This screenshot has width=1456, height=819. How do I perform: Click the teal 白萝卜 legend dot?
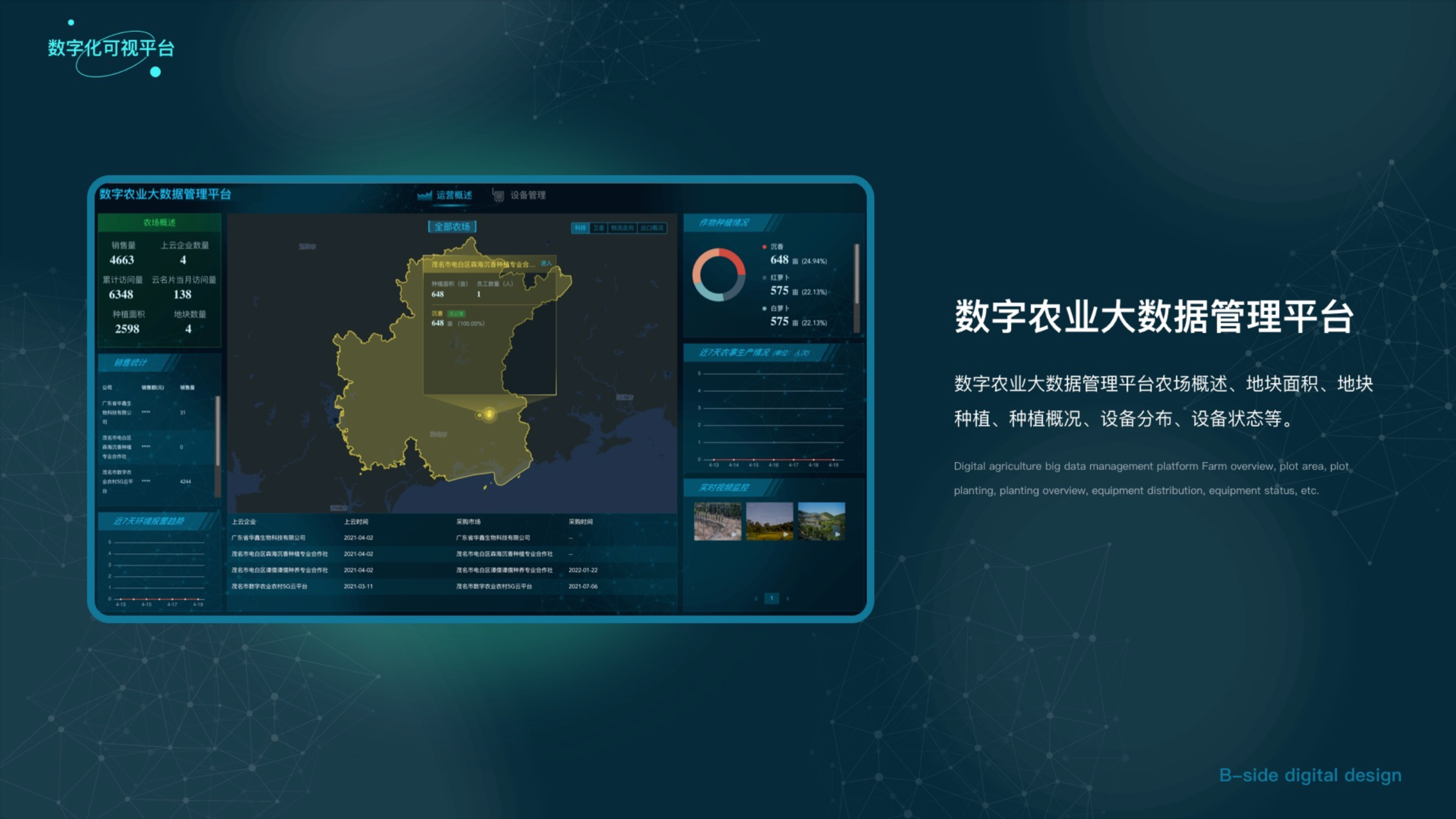click(x=764, y=309)
